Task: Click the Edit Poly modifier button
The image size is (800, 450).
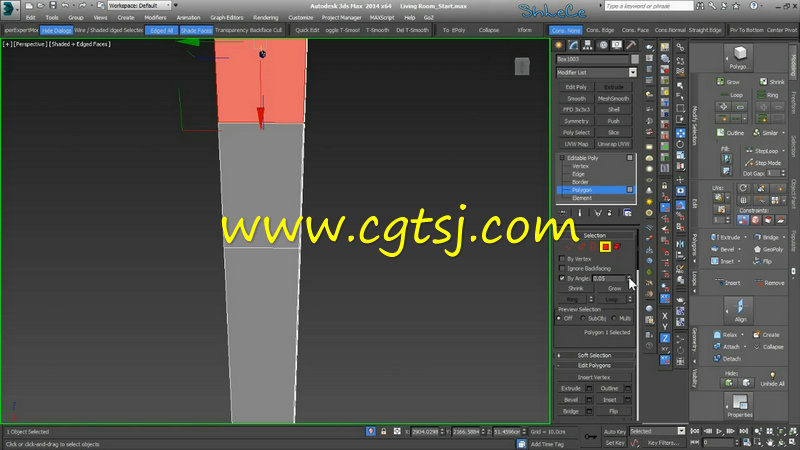Action: [x=576, y=87]
